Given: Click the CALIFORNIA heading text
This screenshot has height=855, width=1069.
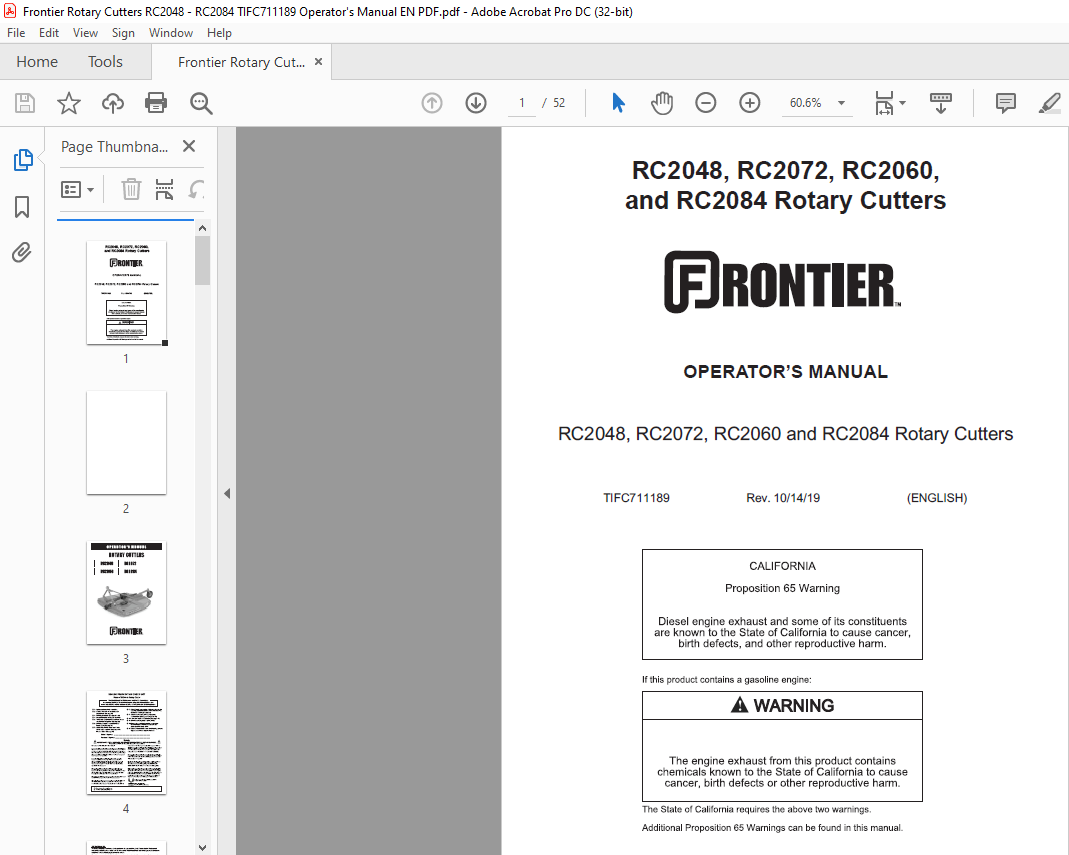Looking at the screenshot, I should (782, 566).
